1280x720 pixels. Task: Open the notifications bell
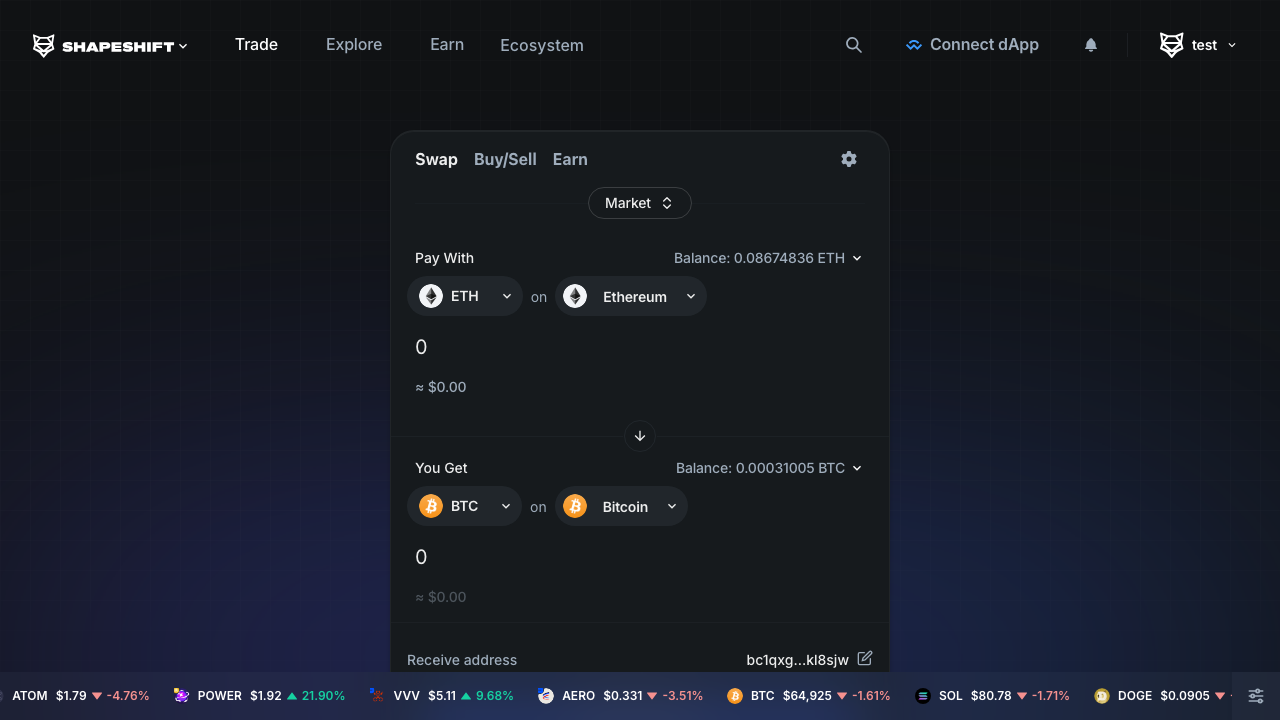1091,45
